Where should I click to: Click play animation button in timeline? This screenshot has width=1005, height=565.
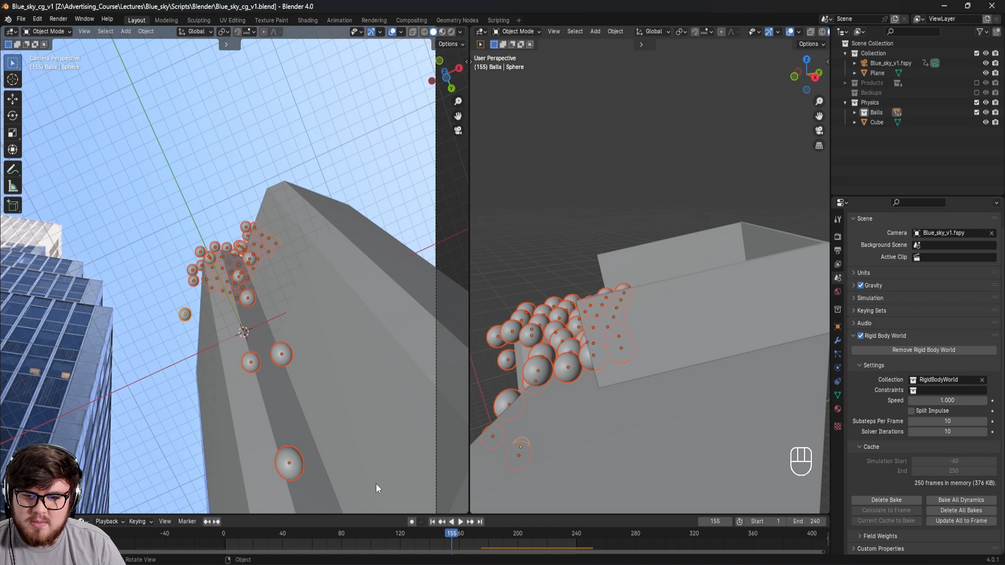point(460,521)
